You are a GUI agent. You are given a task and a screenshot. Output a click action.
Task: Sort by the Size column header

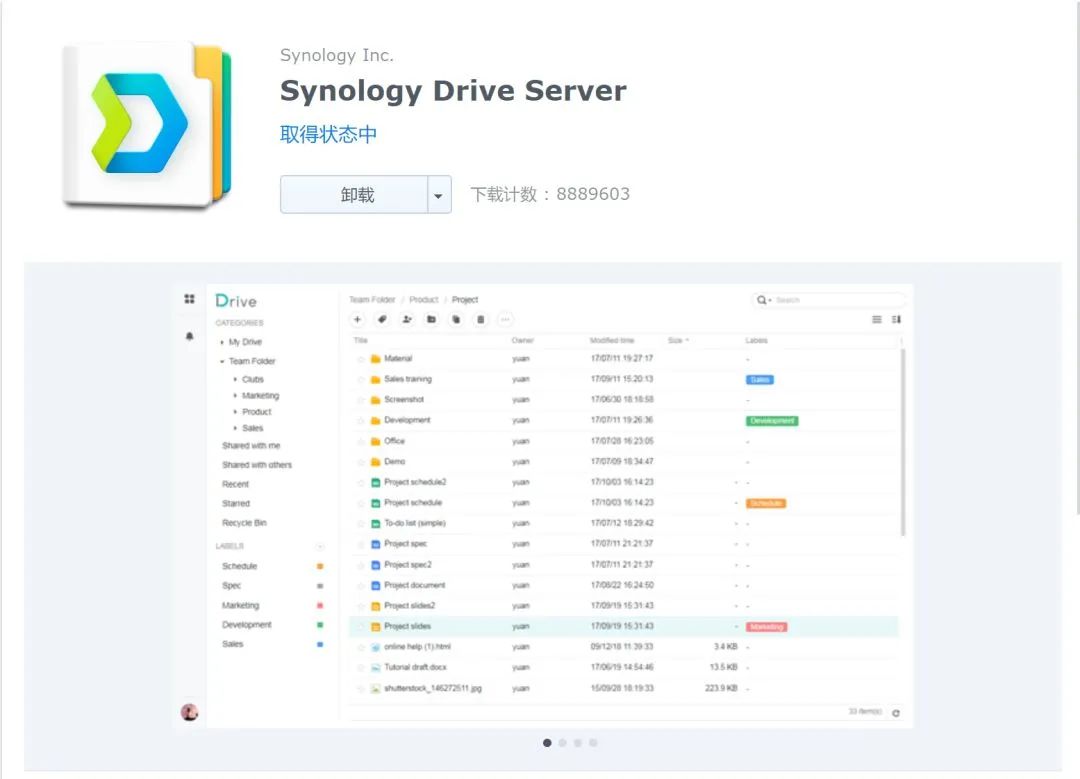pos(678,341)
